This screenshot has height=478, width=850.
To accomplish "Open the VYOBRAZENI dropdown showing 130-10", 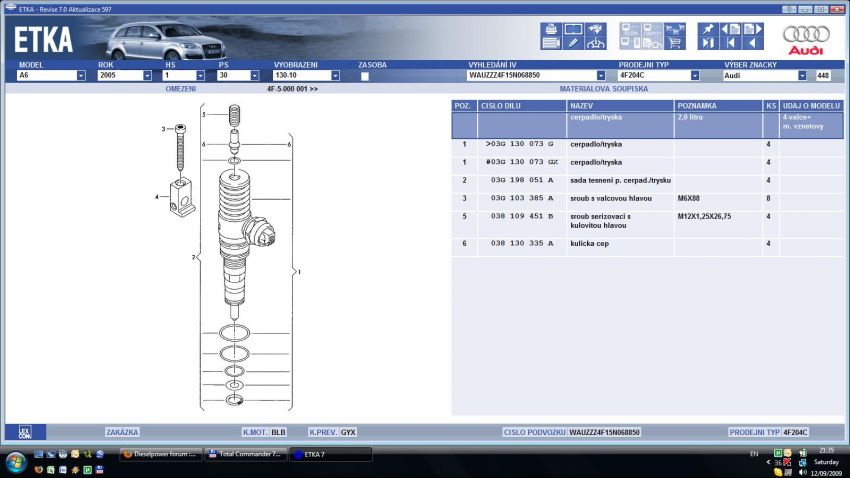I will [x=335, y=76].
